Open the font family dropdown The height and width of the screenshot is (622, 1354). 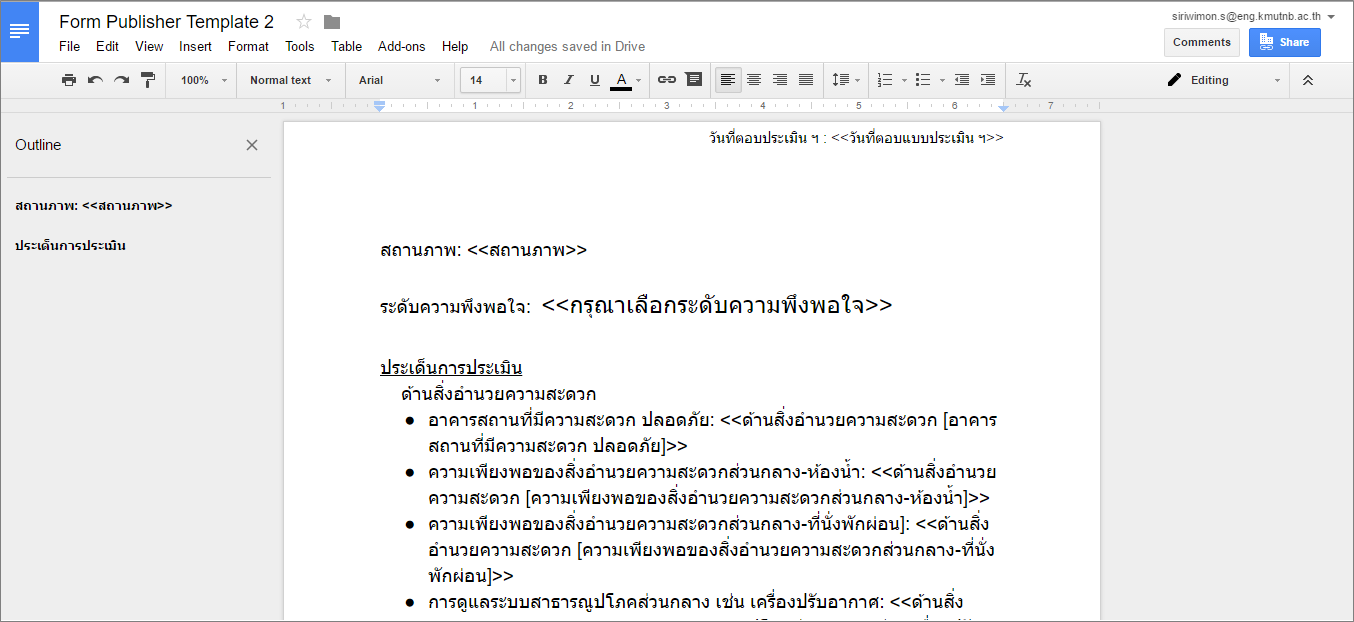click(399, 80)
